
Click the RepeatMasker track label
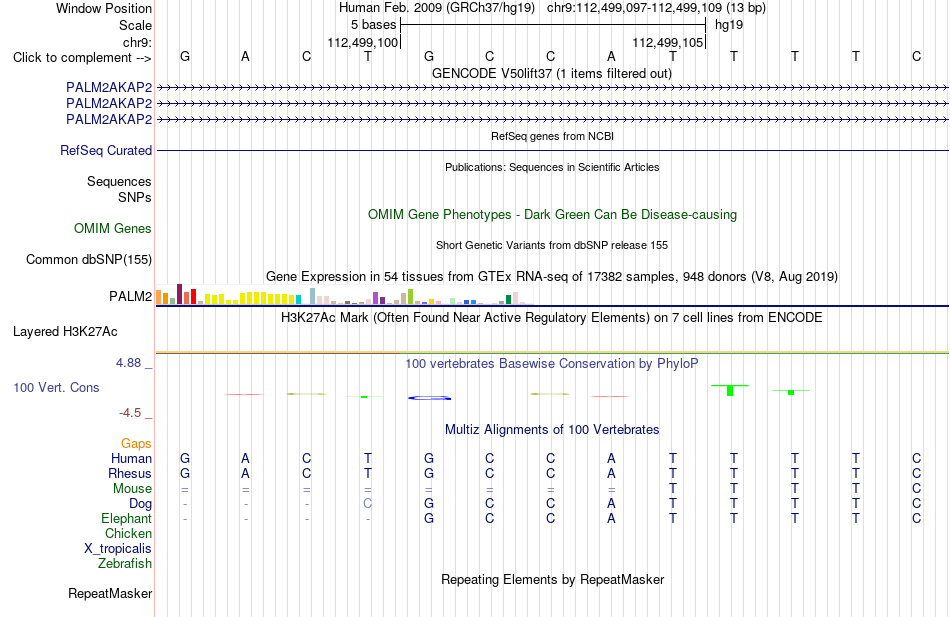tap(110, 593)
